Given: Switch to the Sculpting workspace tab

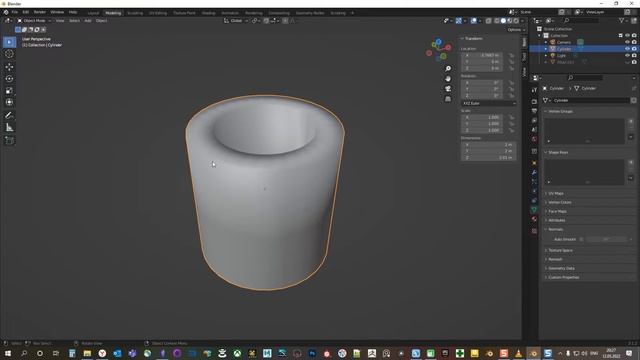Looking at the screenshot, I should 135,13.
